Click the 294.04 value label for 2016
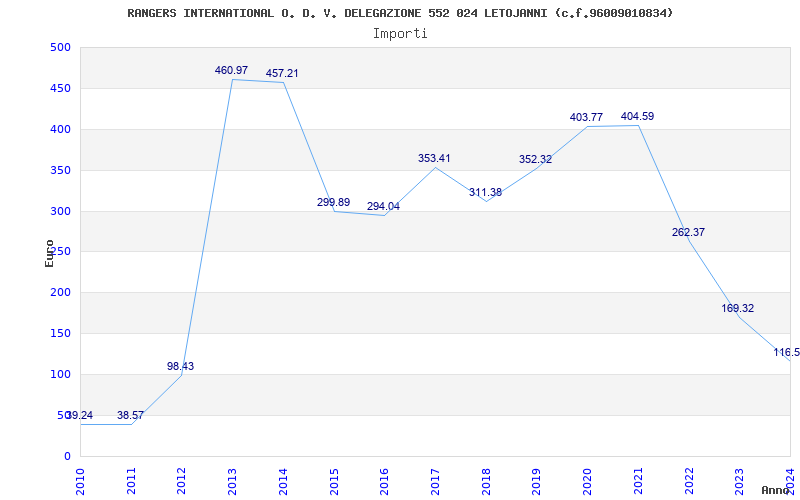 tap(383, 207)
